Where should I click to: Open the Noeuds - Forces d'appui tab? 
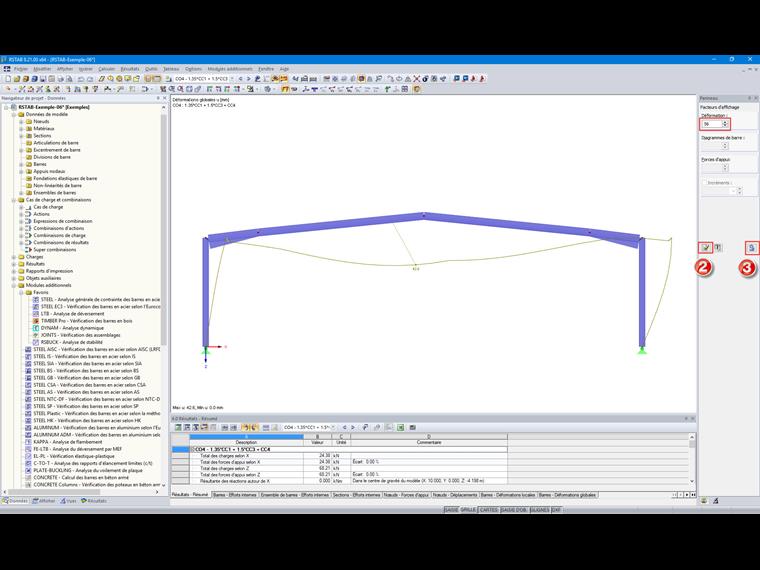pyautogui.click(x=406, y=495)
